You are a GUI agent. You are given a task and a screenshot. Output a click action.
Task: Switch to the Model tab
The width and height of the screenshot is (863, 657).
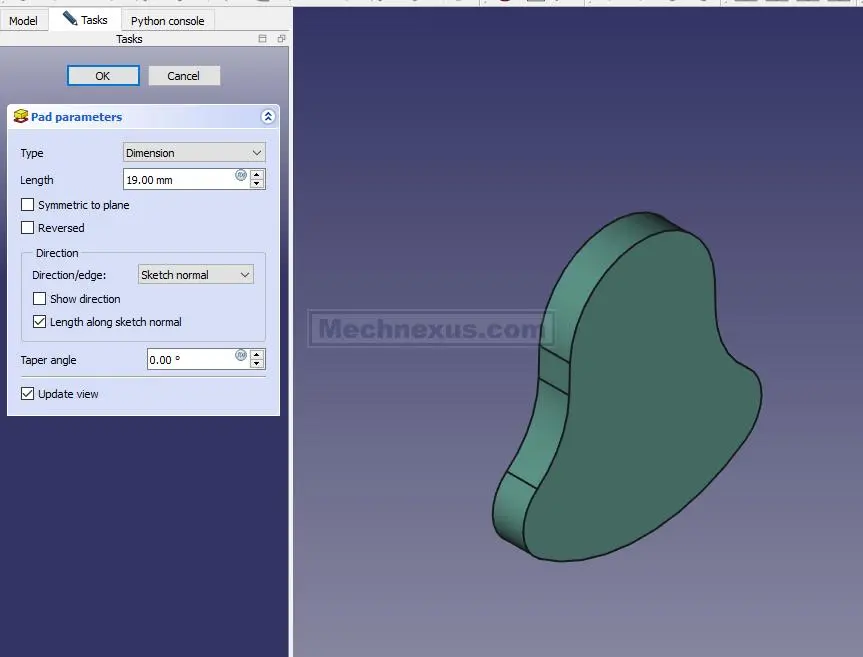click(23, 20)
